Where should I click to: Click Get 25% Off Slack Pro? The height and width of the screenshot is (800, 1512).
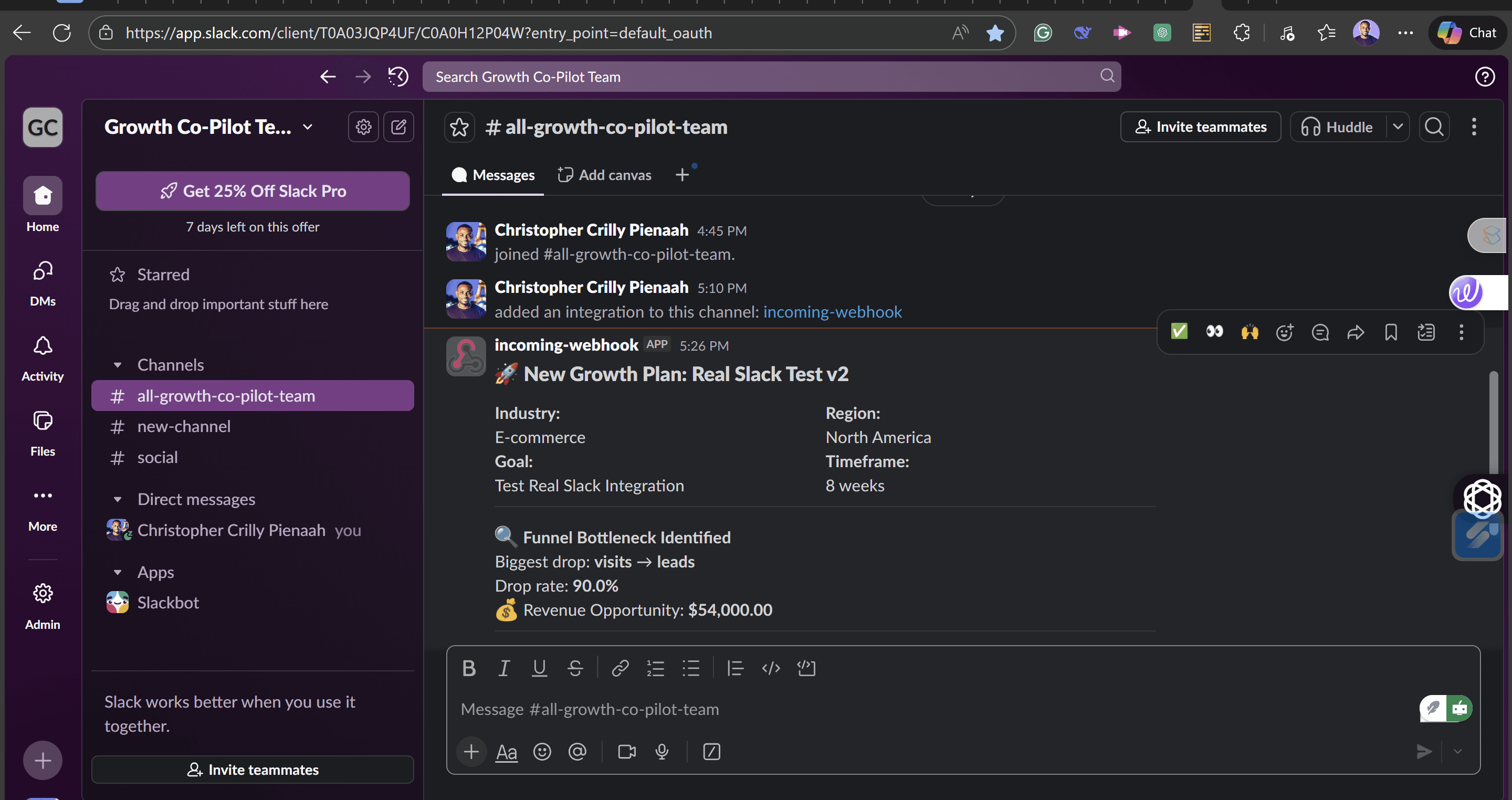point(253,191)
